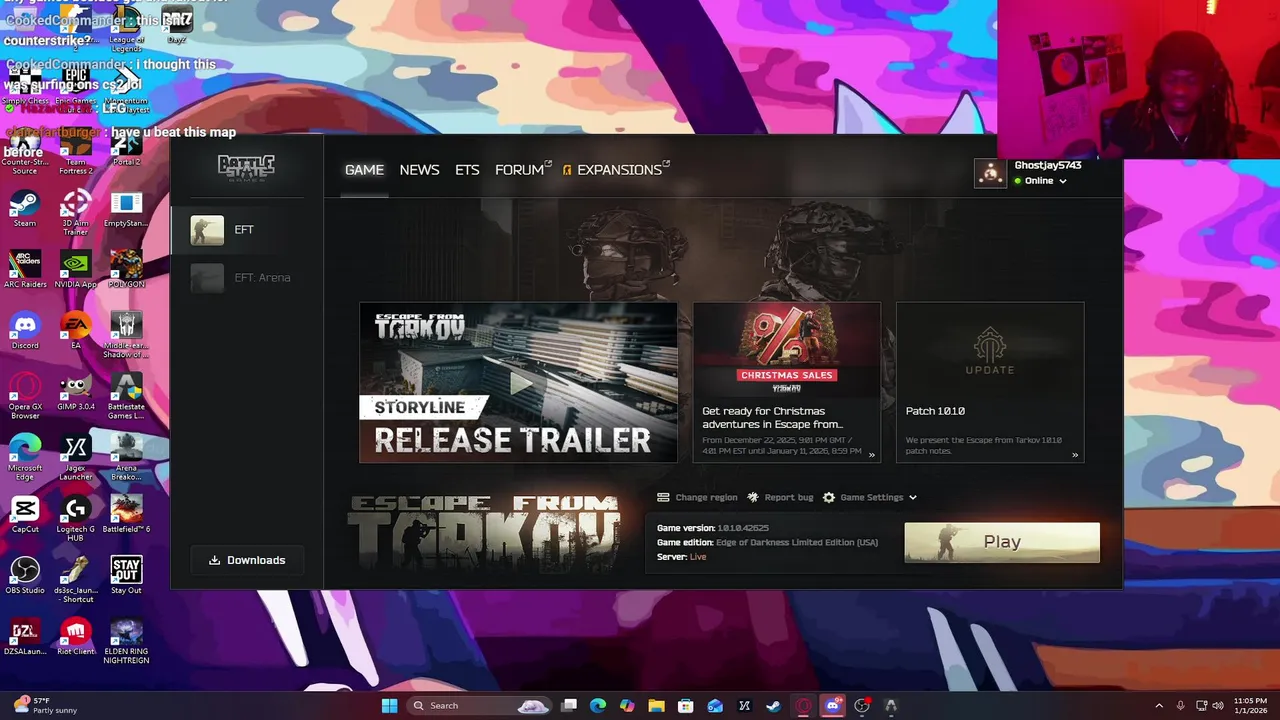Open the EA desktop shortcut

pos(76,331)
